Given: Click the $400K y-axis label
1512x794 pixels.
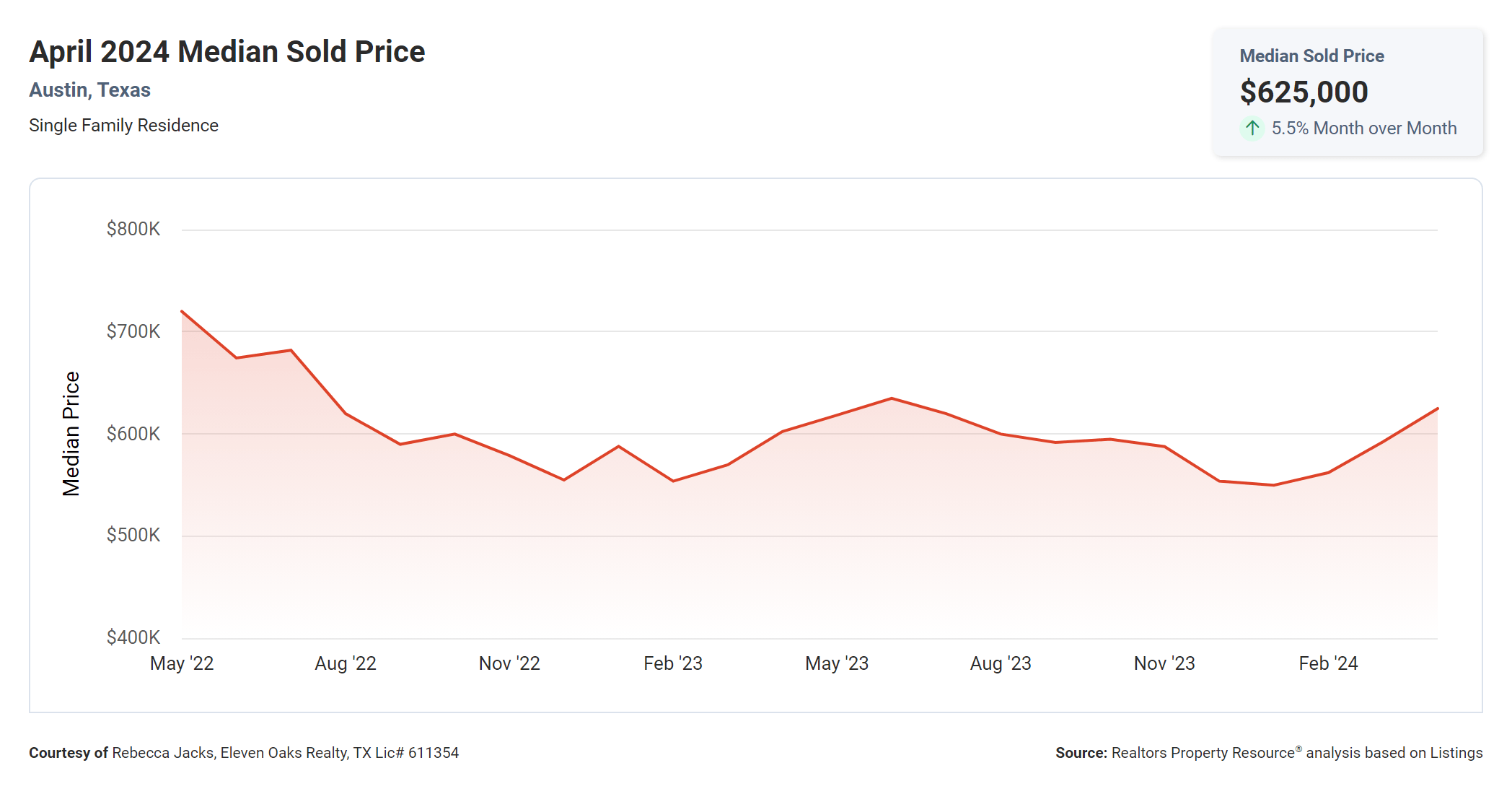Looking at the screenshot, I should click(x=133, y=637).
